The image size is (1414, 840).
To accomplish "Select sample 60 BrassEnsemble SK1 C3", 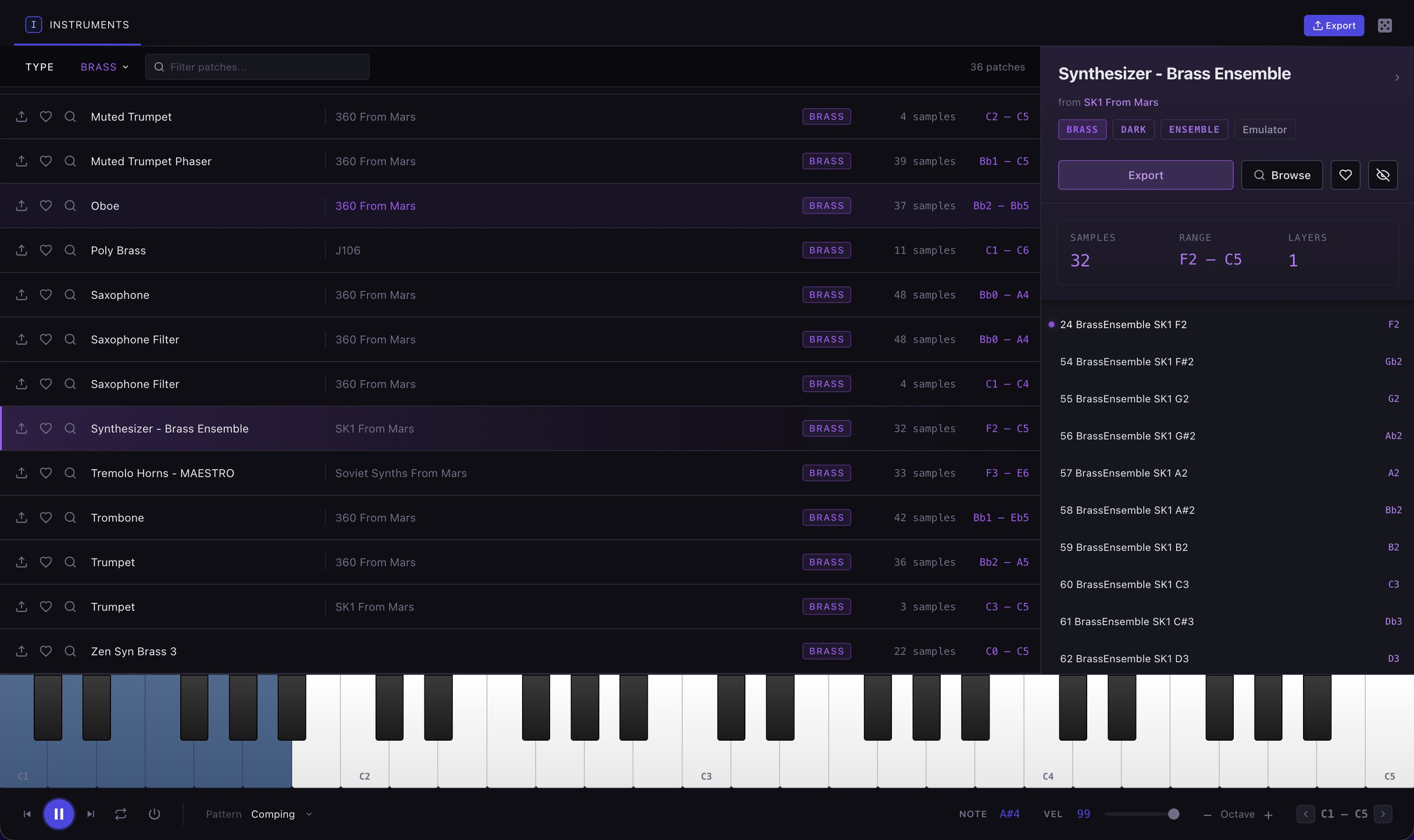I will pyautogui.click(x=1227, y=584).
